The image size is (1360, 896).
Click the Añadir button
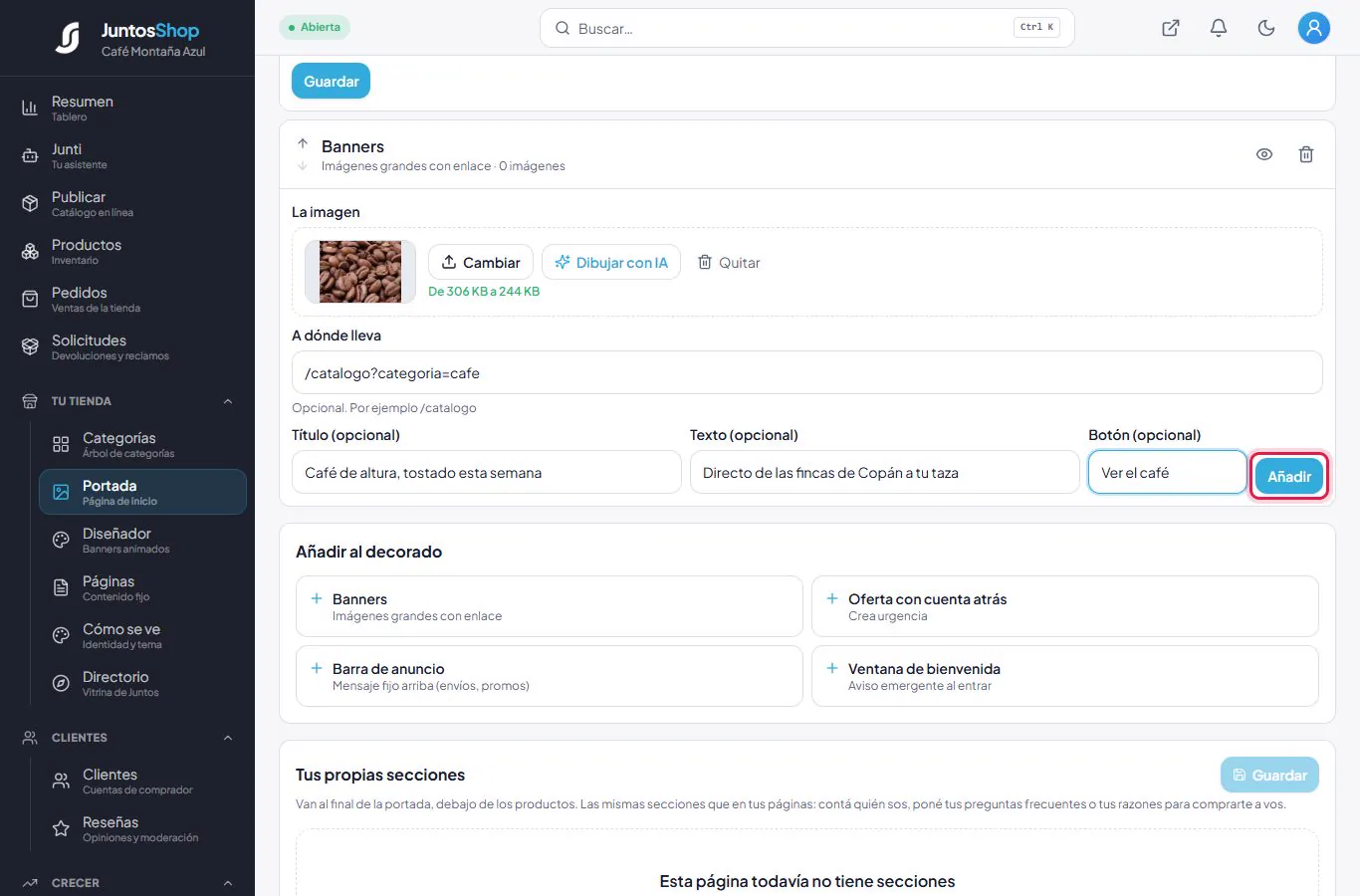[x=1289, y=476]
